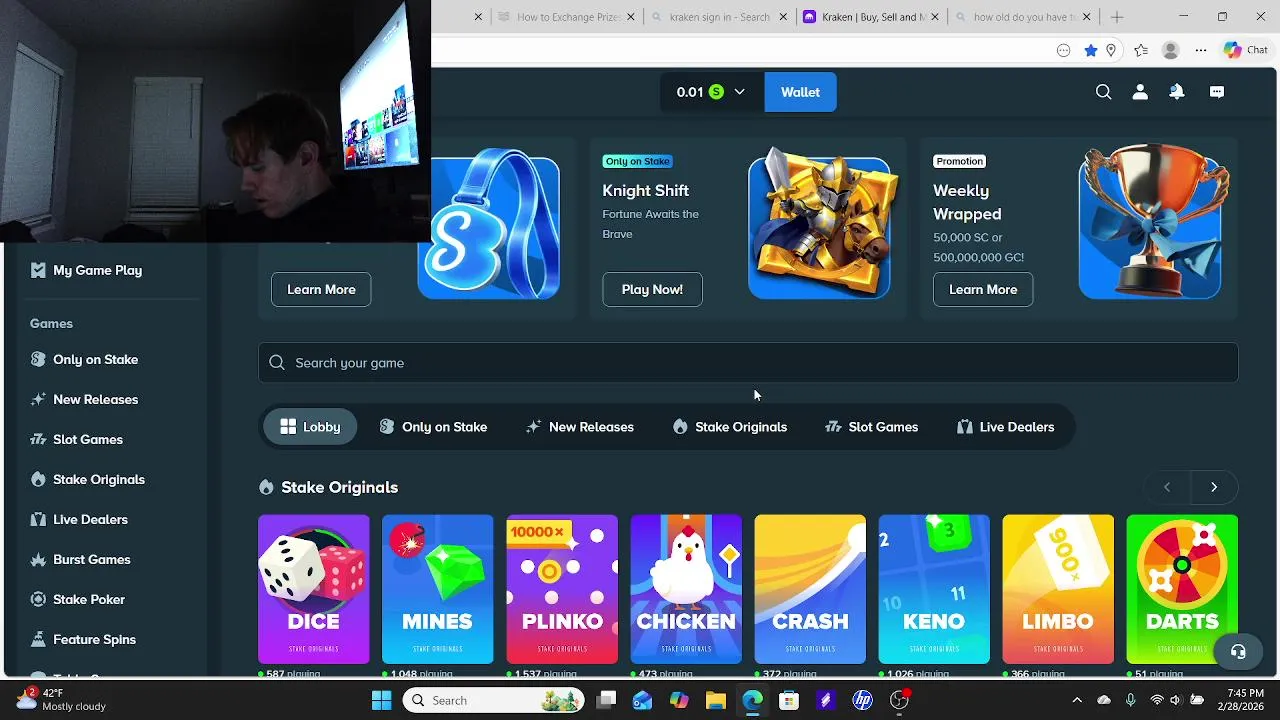Open the Crash game tile
The height and width of the screenshot is (720, 1280).
[x=810, y=589]
